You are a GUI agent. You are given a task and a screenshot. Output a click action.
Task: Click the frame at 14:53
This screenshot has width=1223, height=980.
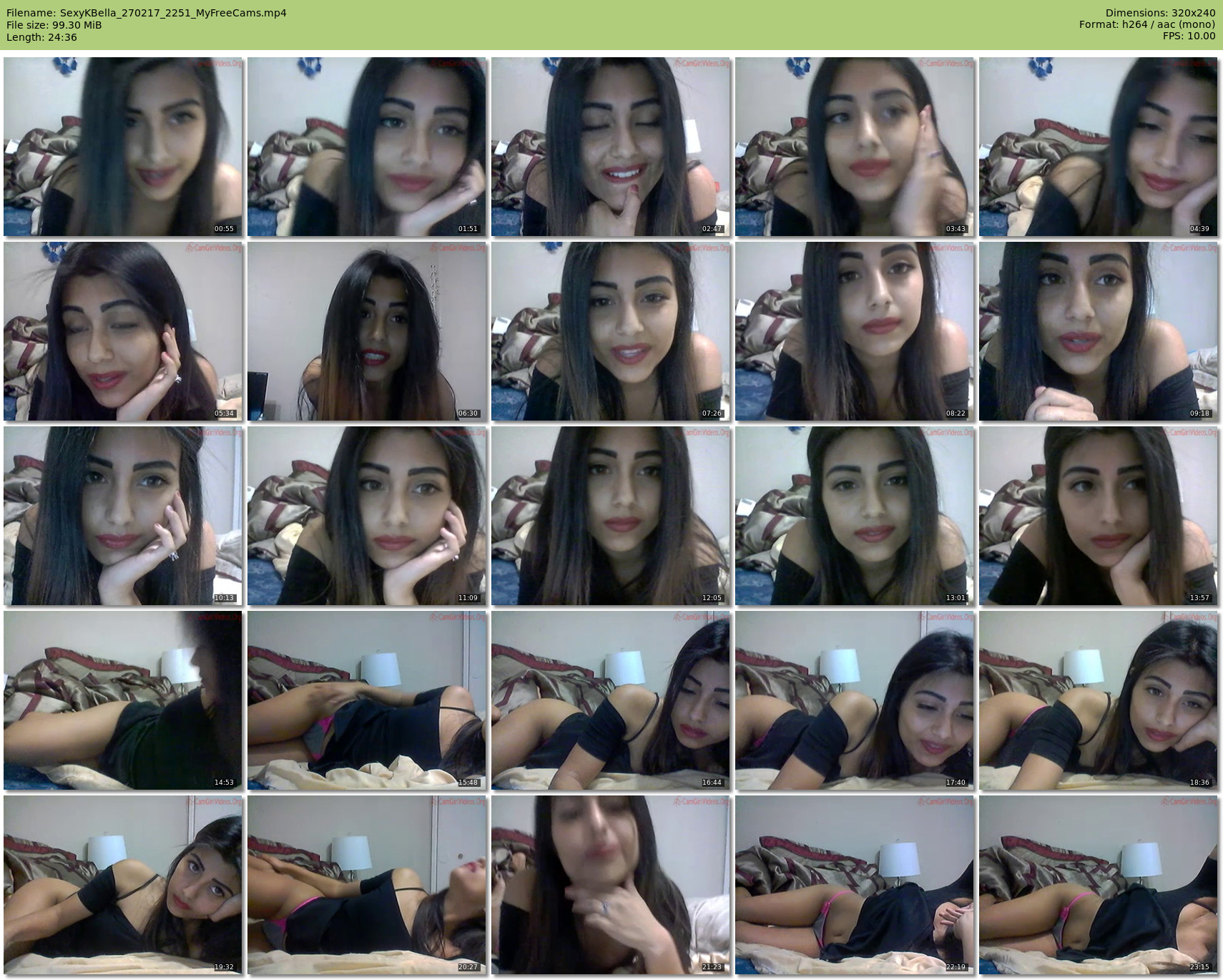tap(123, 700)
